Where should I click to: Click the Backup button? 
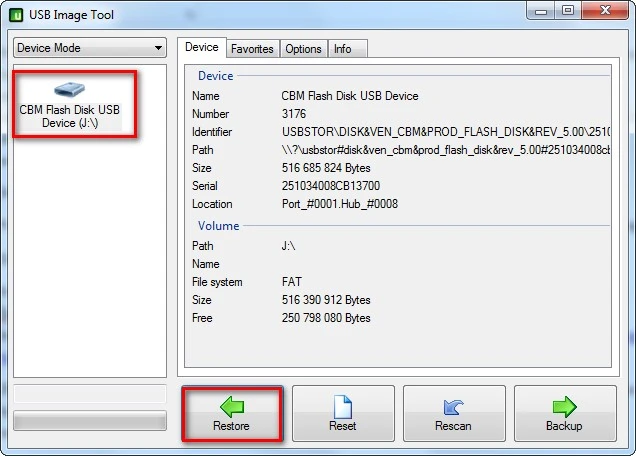[565, 413]
